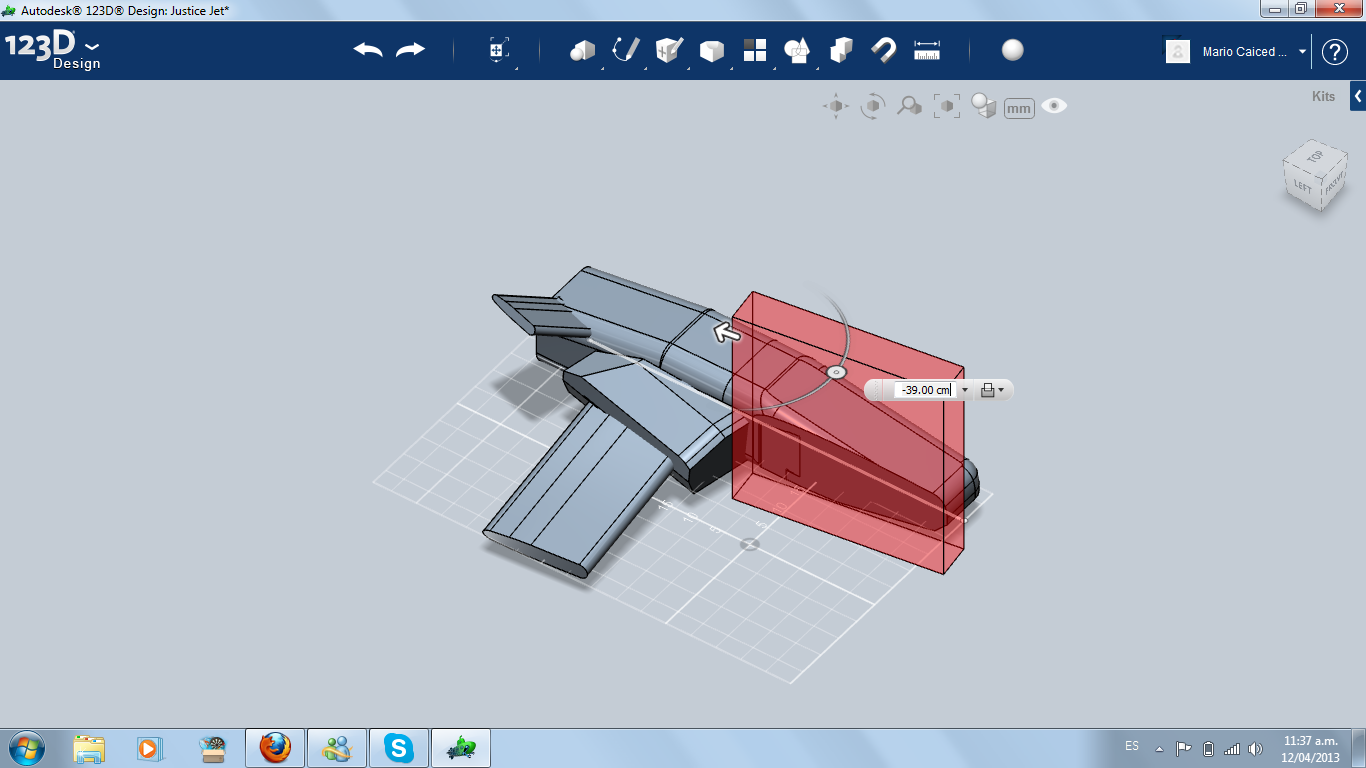1366x768 pixels.
Task: Open the Combine tool
Action: (841, 50)
